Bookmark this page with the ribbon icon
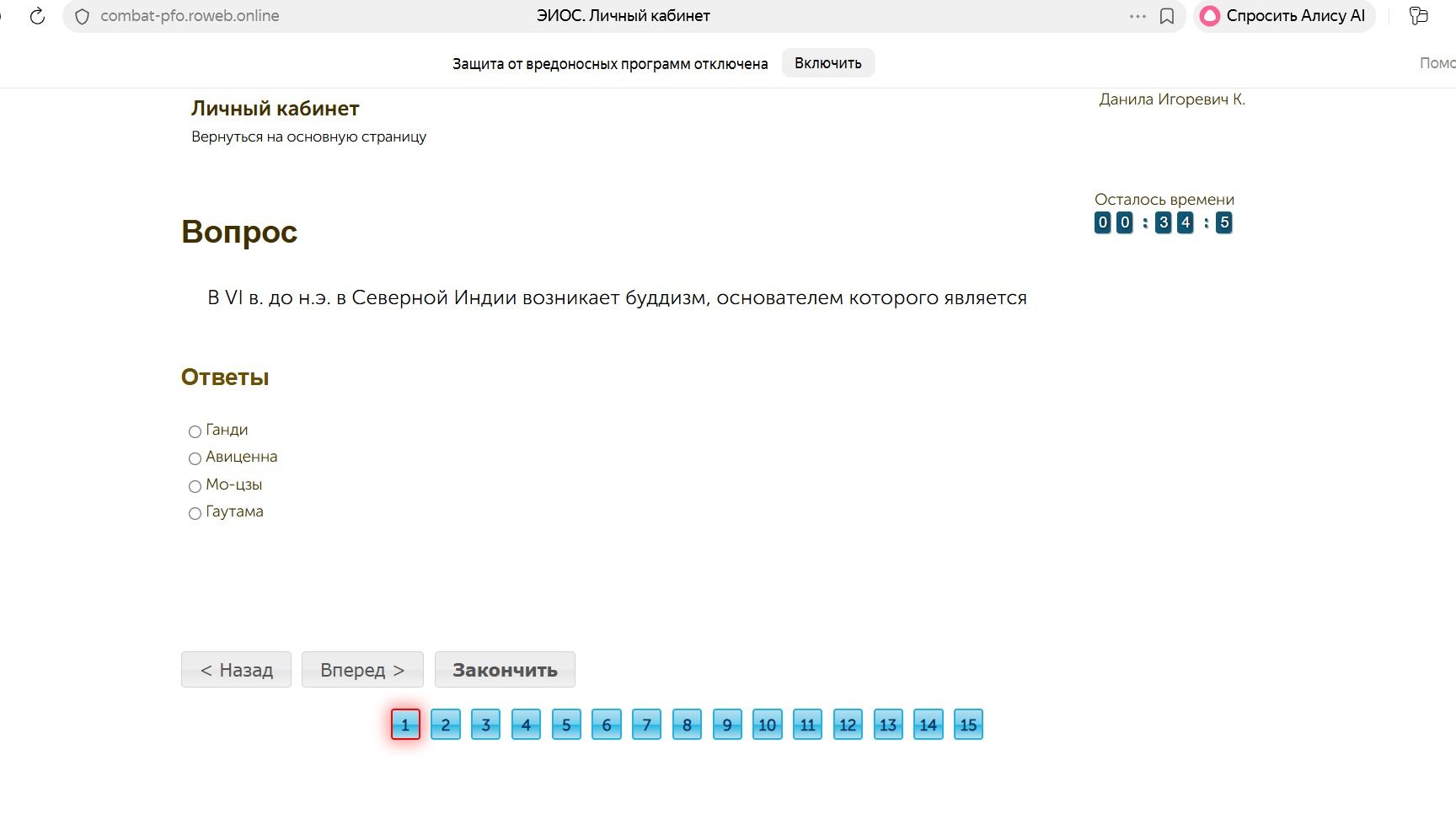Screen dimensions: 1456x819 [1167, 16]
